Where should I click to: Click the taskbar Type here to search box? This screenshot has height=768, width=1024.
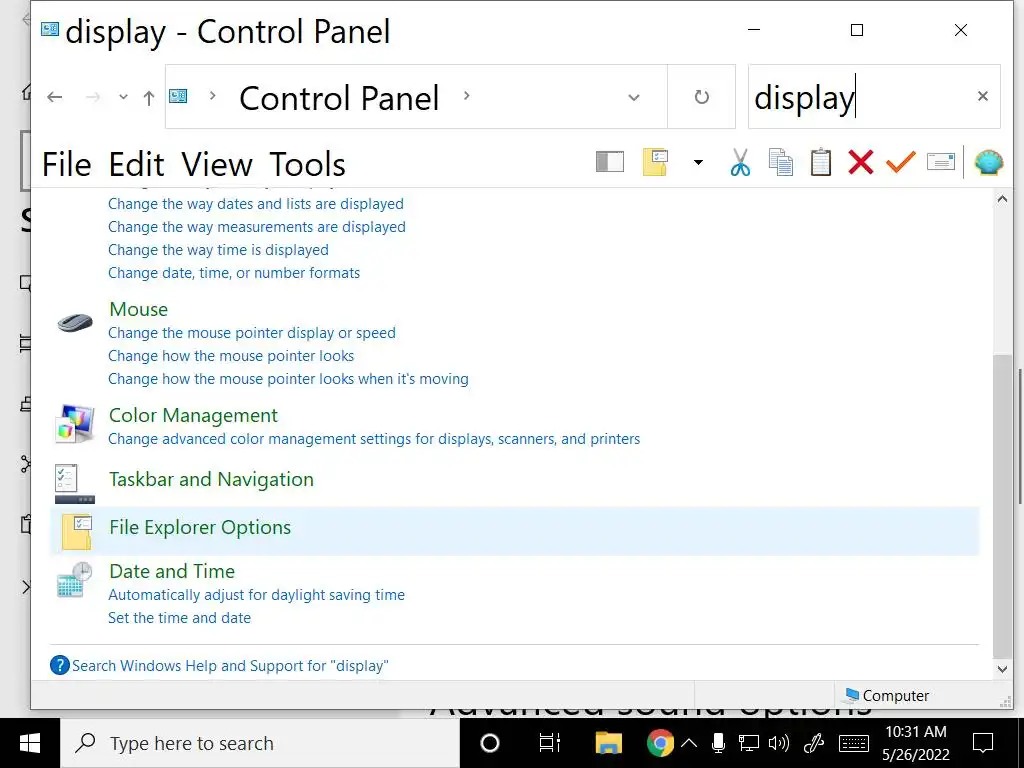260,743
